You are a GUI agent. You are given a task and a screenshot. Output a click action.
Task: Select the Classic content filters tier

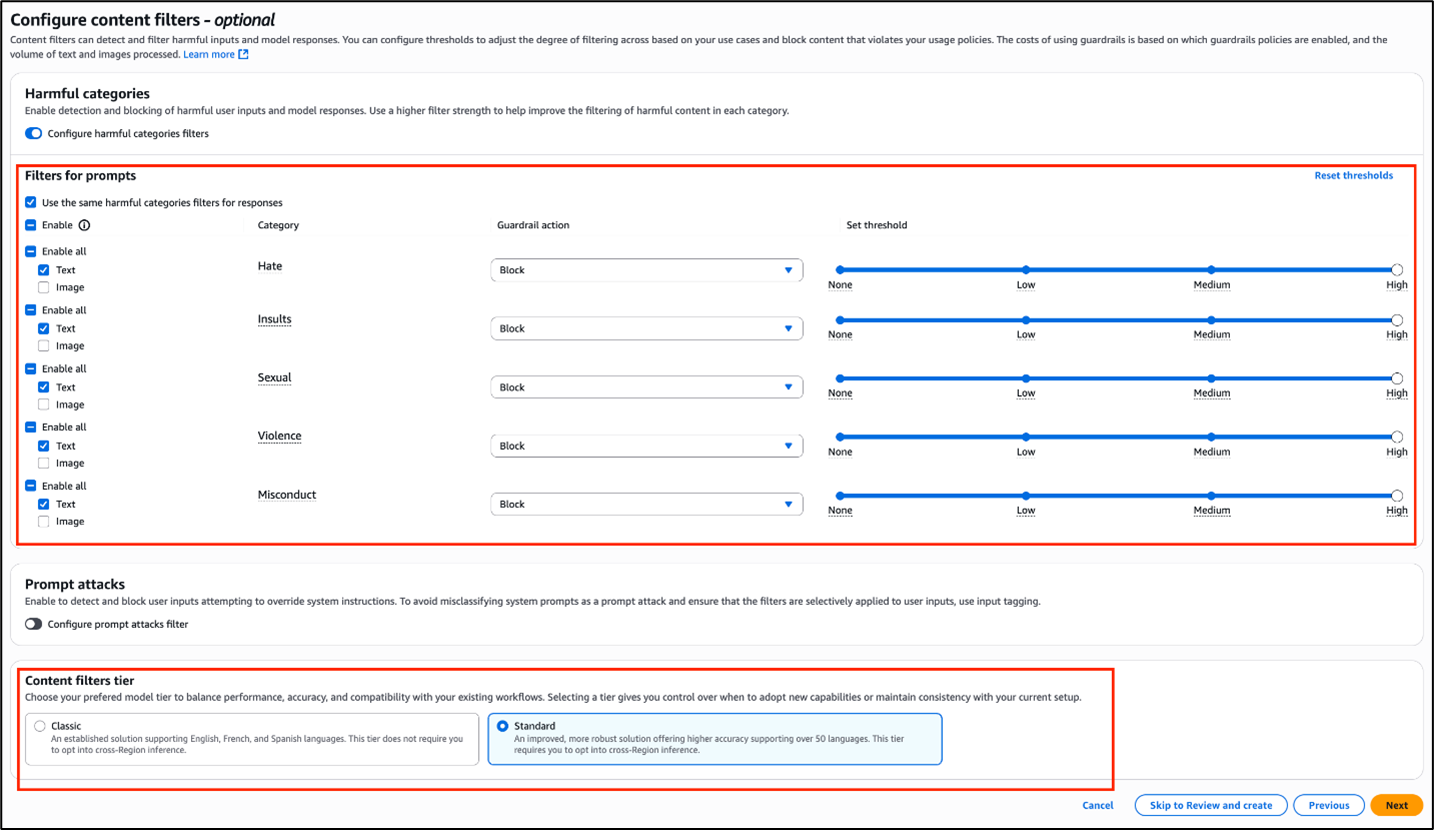tap(37, 726)
